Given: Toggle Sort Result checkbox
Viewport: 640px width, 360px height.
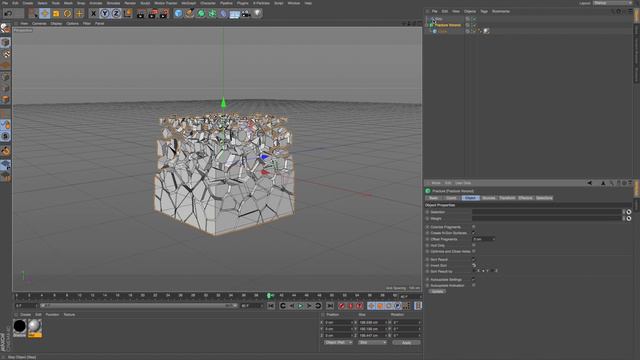Looking at the screenshot, I should tap(473, 259).
